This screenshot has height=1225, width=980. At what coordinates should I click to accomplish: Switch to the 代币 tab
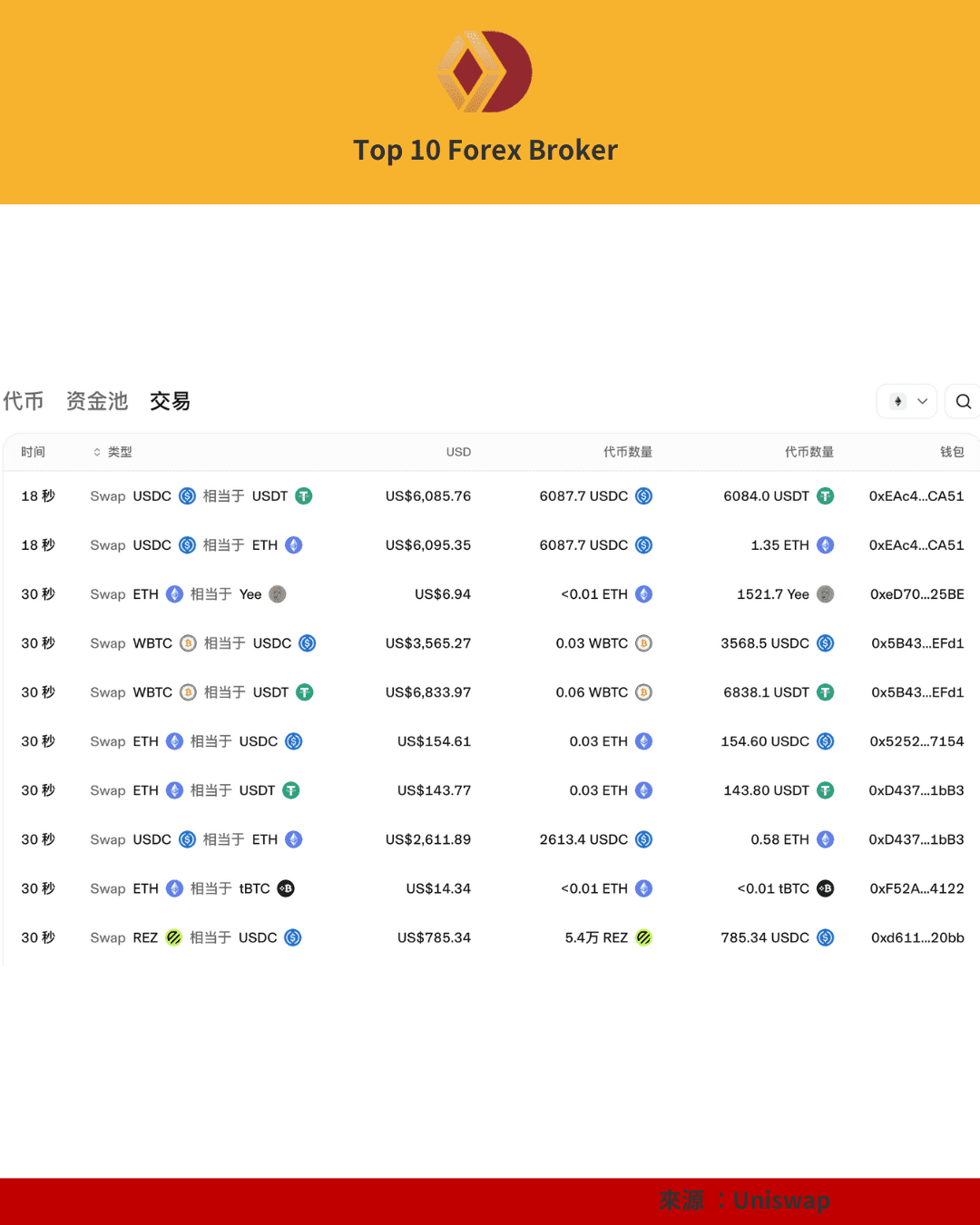tap(22, 401)
